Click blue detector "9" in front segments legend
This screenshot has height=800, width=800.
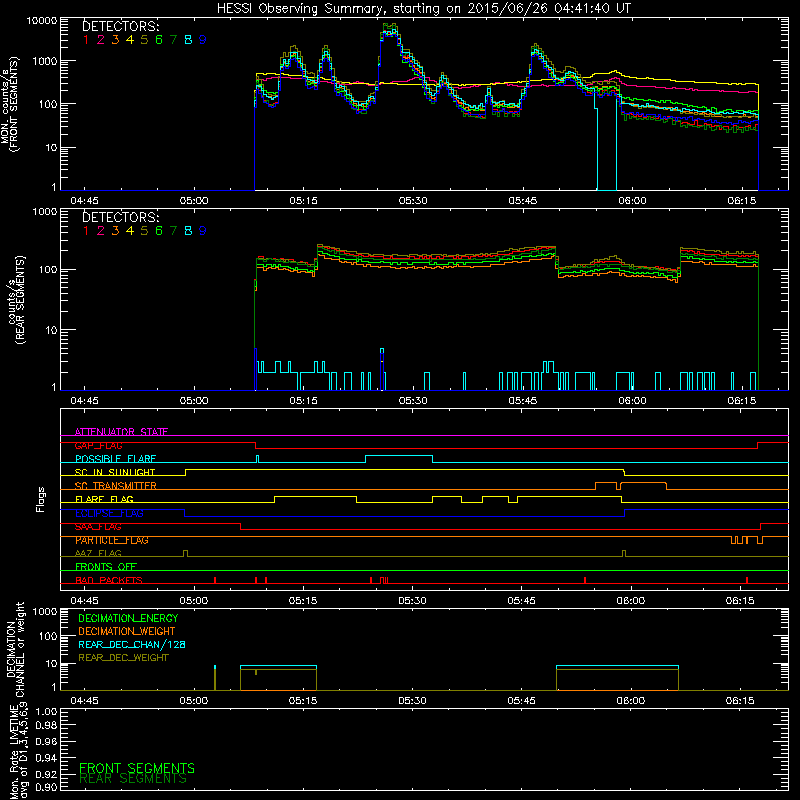point(203,40)
